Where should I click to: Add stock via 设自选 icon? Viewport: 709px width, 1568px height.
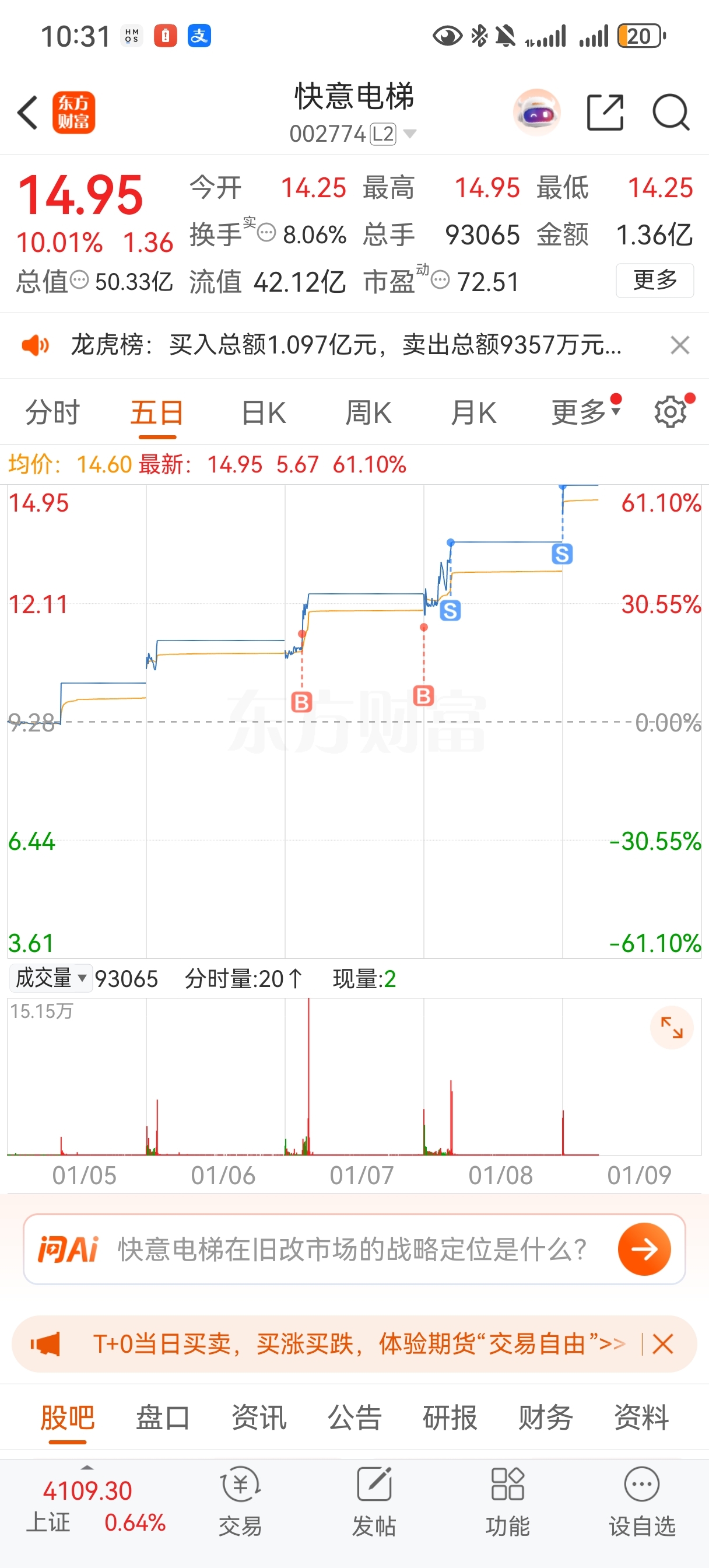coord(642,1500)
